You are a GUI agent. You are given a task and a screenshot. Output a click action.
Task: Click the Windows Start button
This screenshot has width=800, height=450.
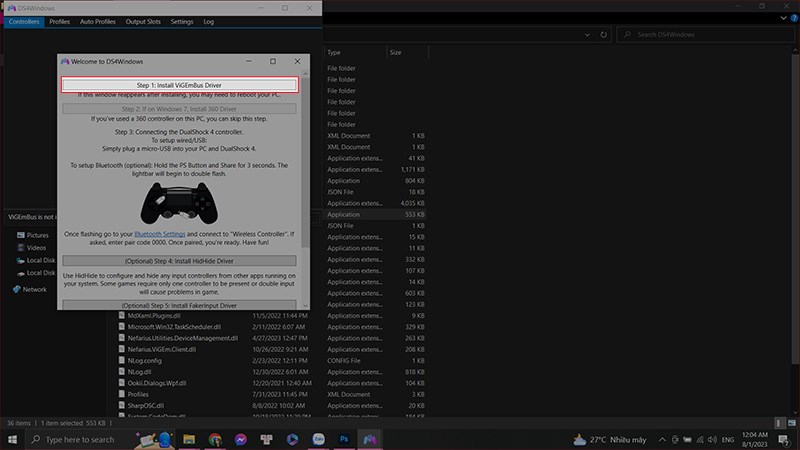(12, 439)
